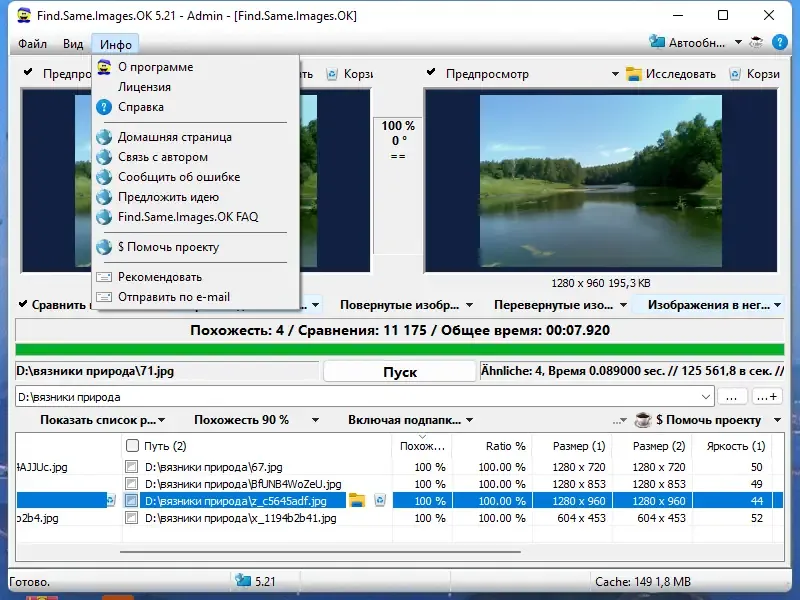800x600 pixels.
Task: Open folder icon in the selected z_c5645adf.jpg row
Action: [357, 501]
